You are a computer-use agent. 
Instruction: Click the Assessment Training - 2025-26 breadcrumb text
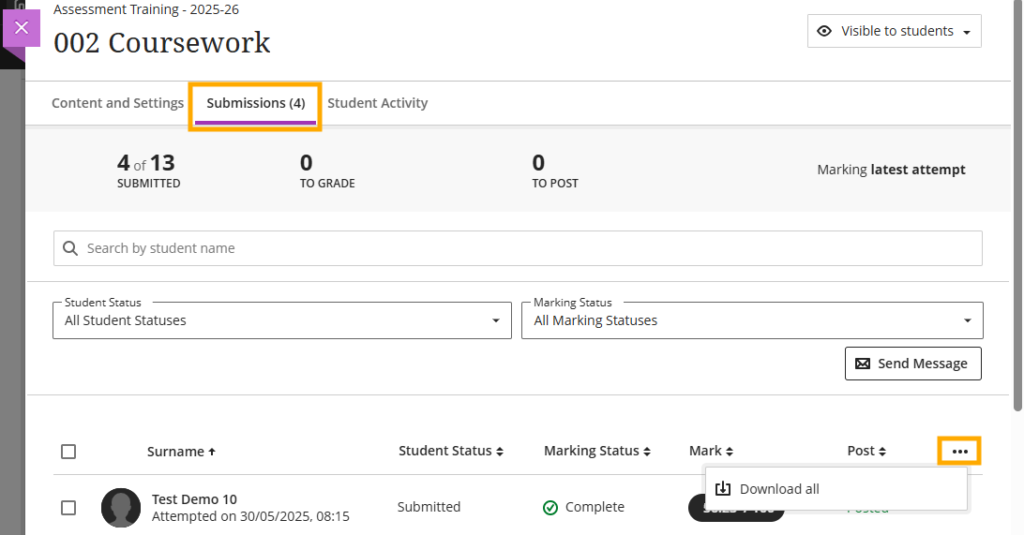click(146, 9)
